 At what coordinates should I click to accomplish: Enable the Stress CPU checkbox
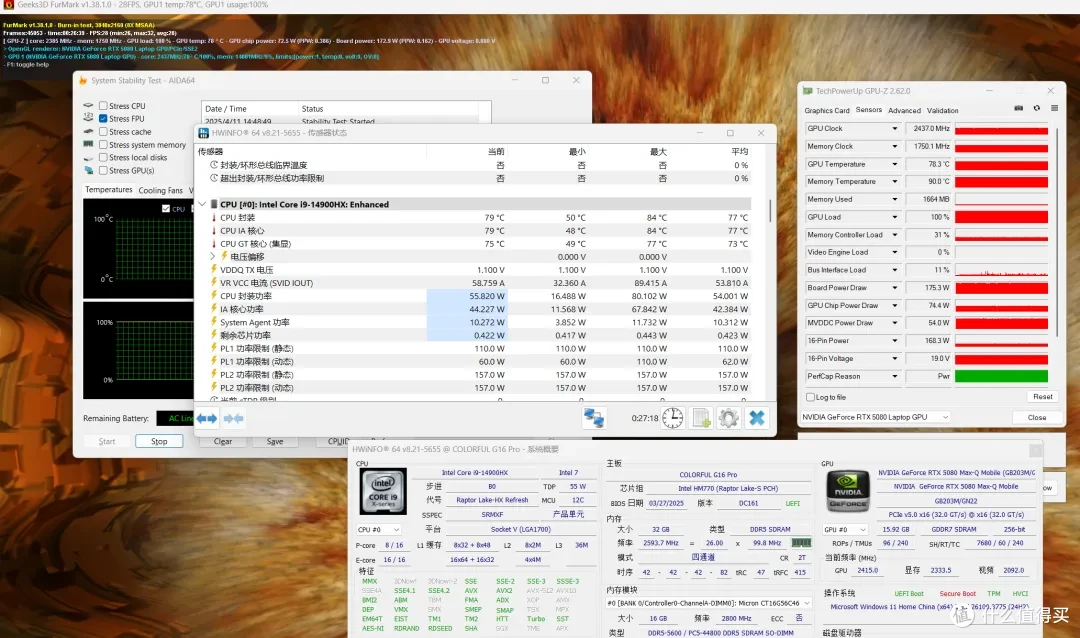[x=103, y=105]
